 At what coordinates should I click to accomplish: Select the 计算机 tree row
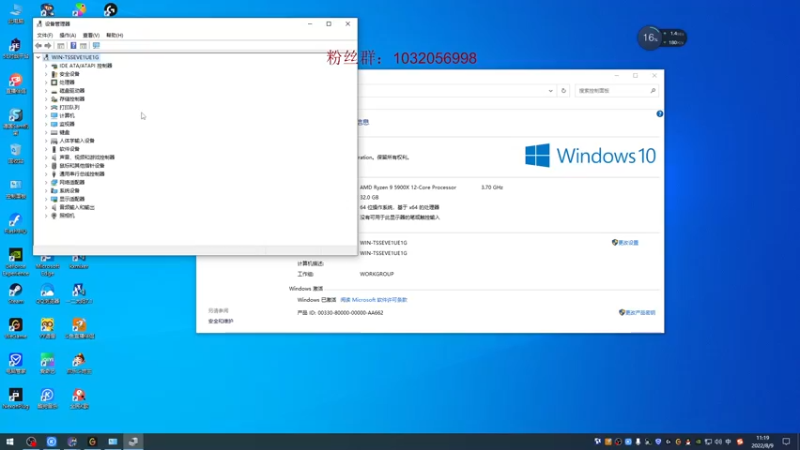tap(62, 116)
